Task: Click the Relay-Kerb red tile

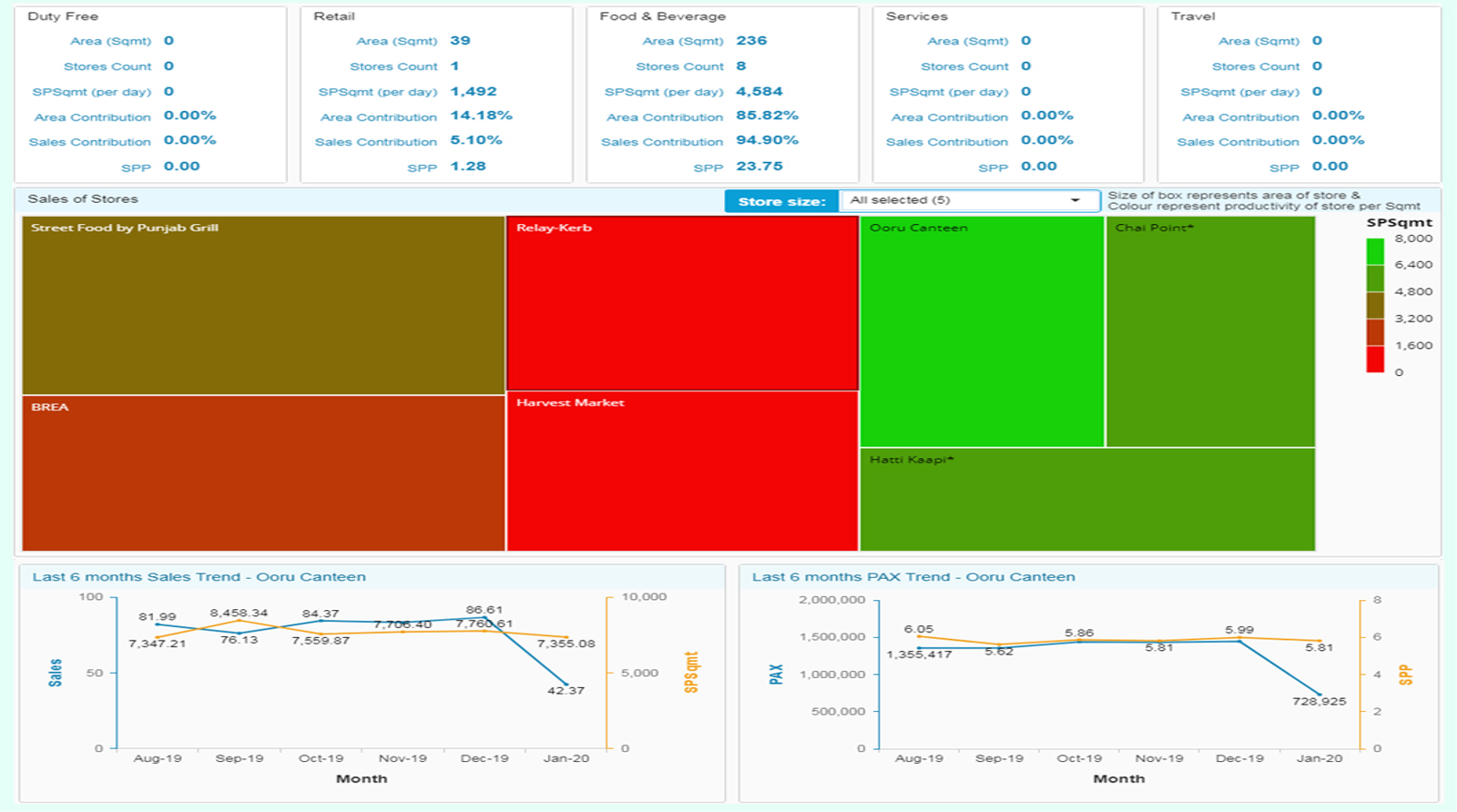Action: pyautogui.click(x=682, y=303)
